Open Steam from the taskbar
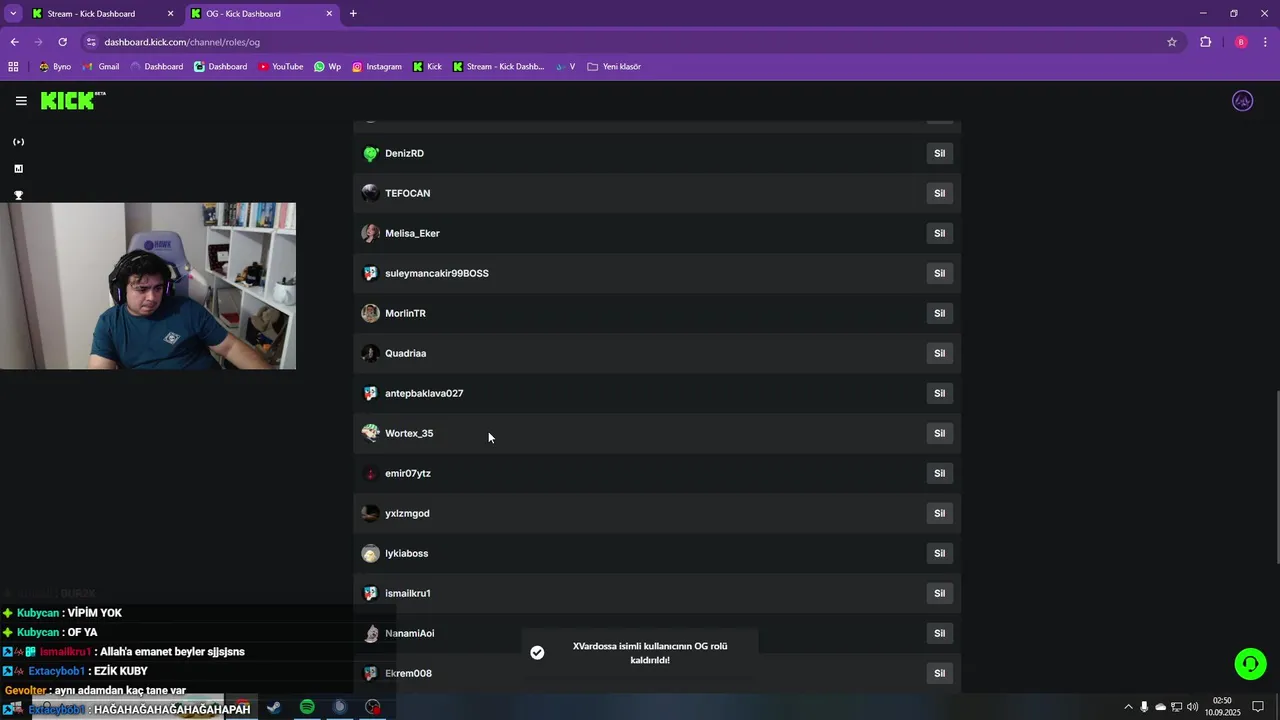Viewport: 1280px width, 720px height. click(274, 707)
